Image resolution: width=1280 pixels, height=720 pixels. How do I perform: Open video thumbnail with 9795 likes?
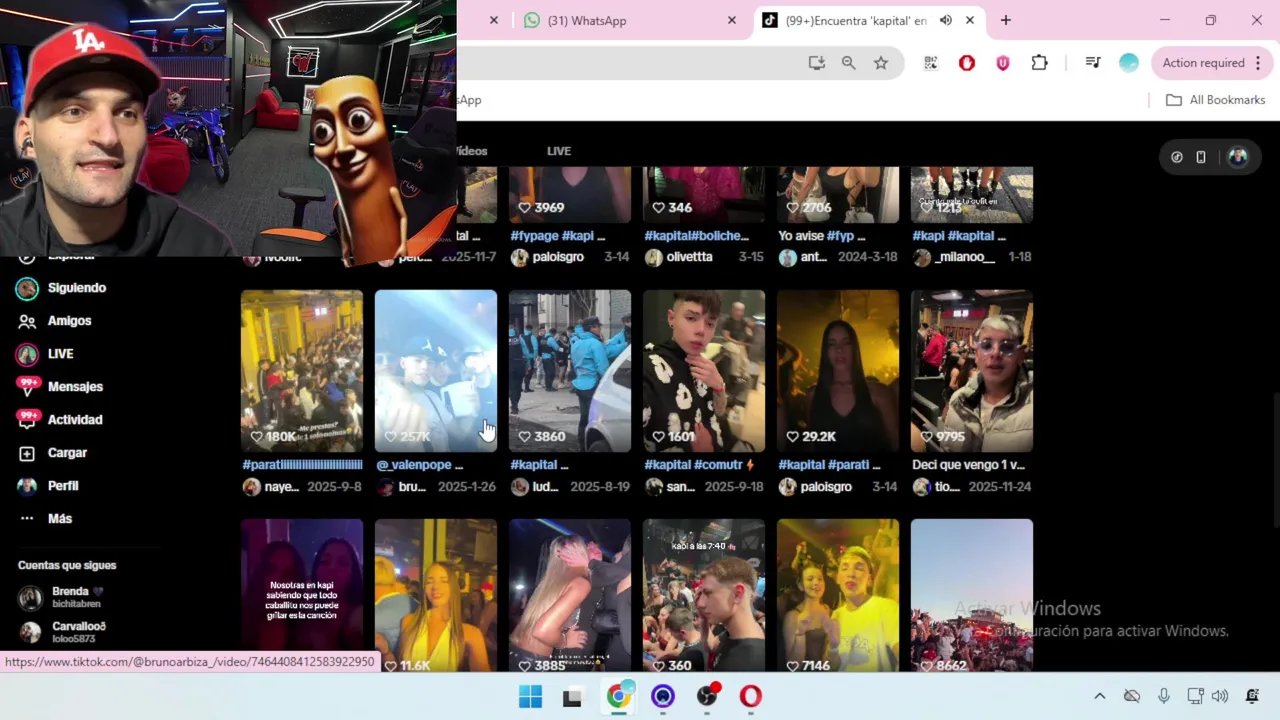[972, 371]
